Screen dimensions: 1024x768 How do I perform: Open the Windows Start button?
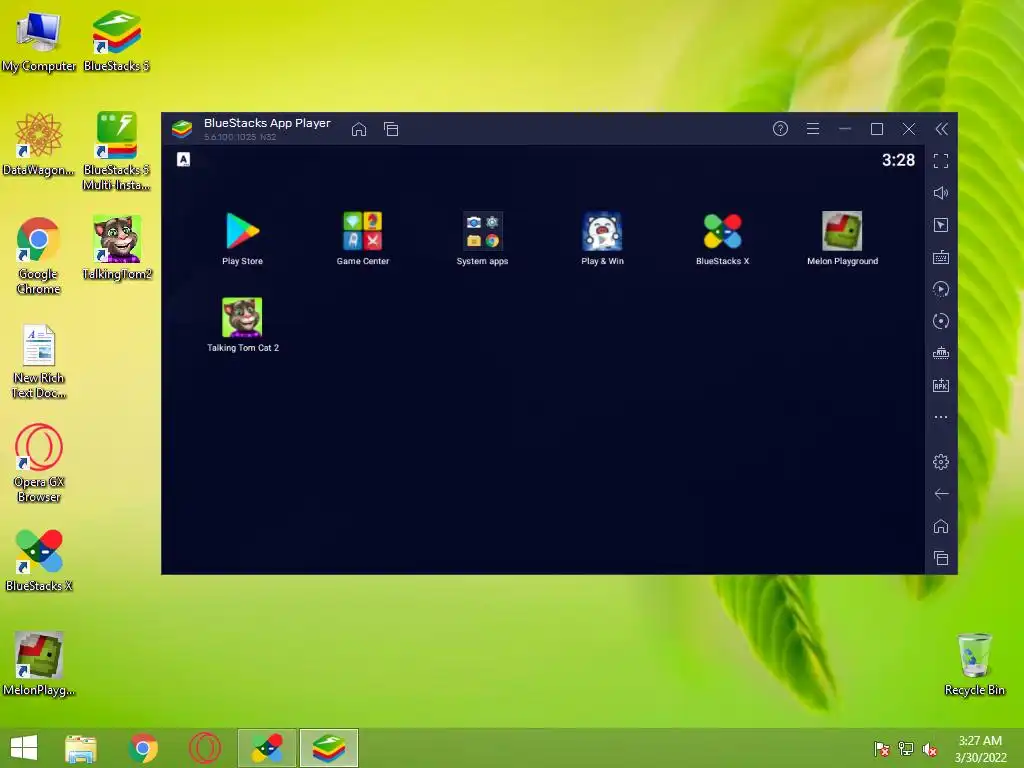coord(24,748)
